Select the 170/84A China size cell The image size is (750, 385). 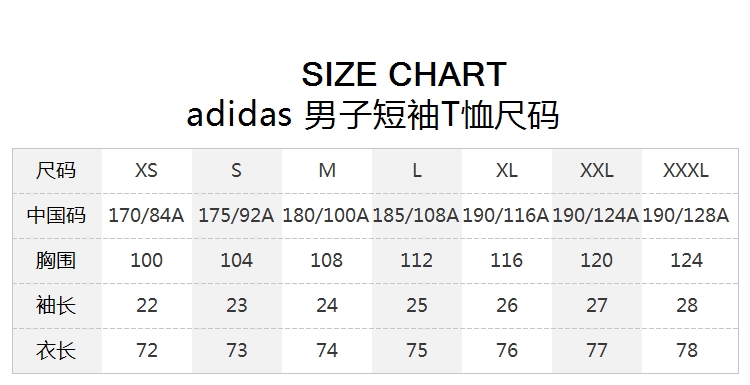point(146,215)
